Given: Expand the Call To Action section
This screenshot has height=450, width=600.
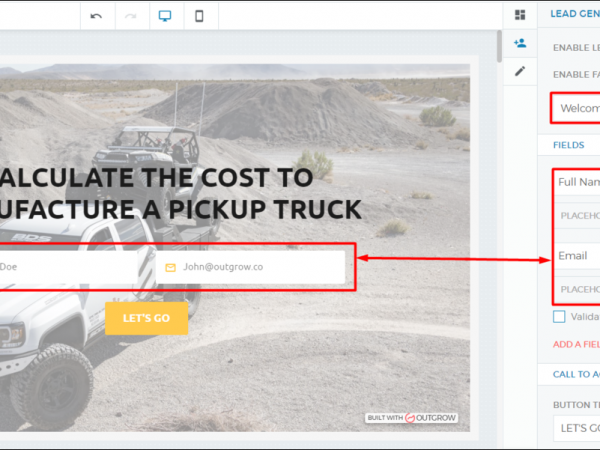Looking at the screenshot, I should coord(575,373).
